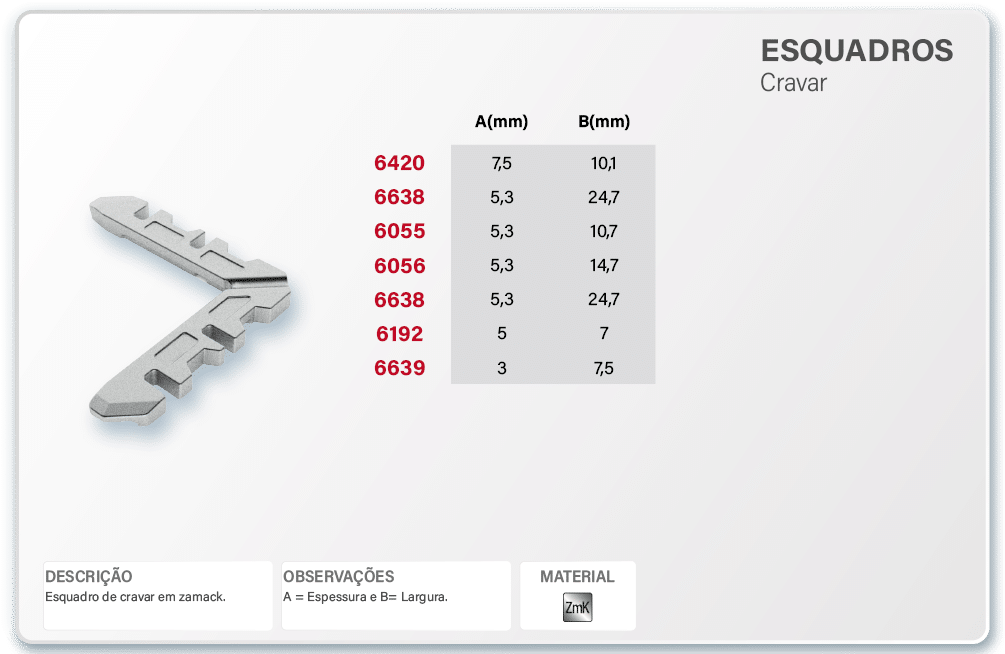Select product code 6055
Screen dimensions: 1005x654
pos(399,231)
